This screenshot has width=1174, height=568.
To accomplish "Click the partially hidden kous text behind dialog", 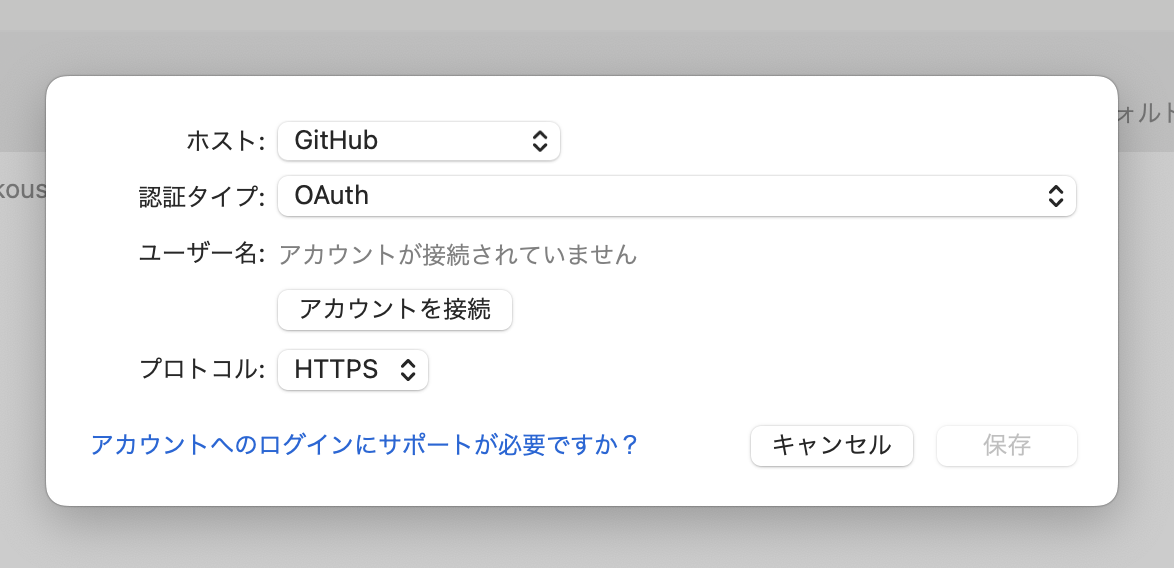I will pos(22,189).
